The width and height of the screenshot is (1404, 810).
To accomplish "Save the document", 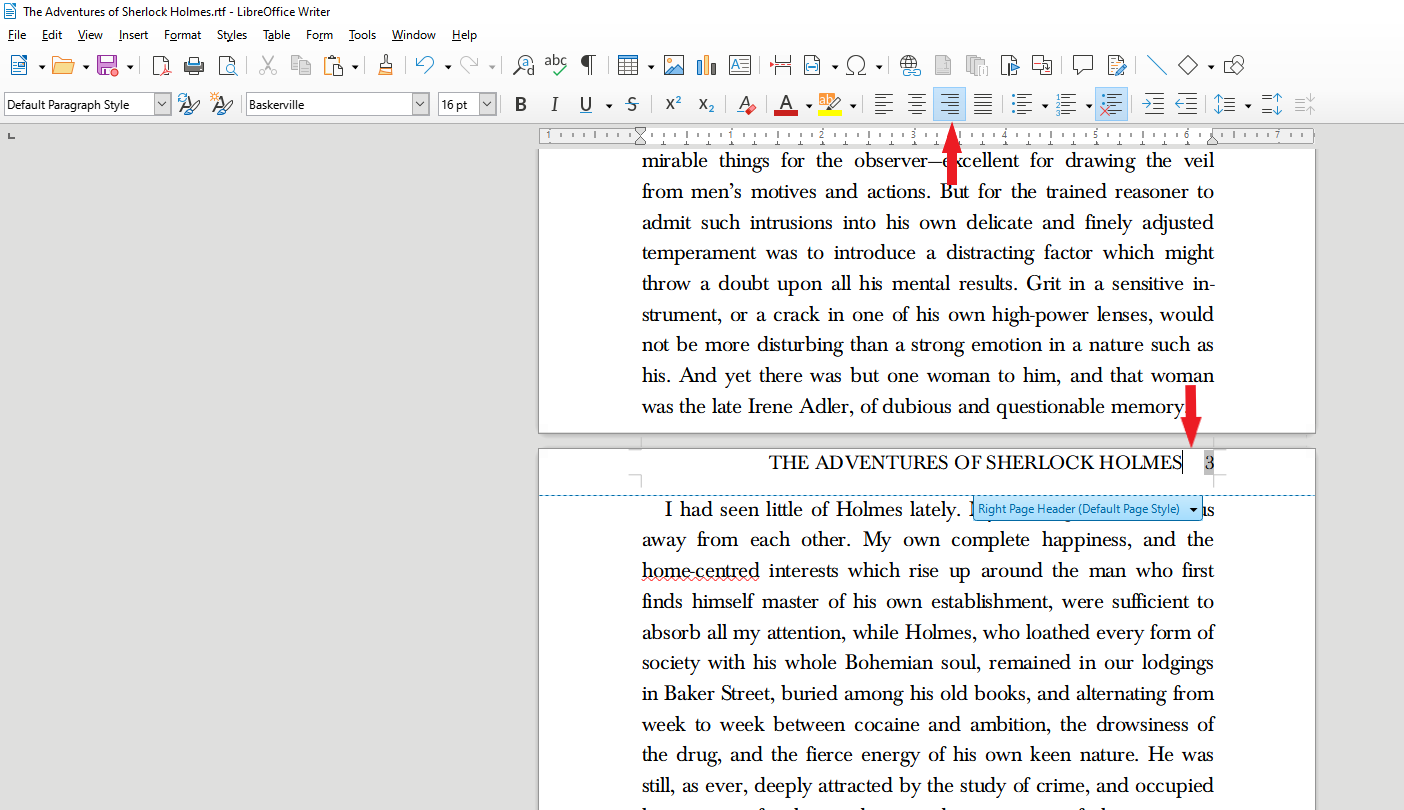I will pos(107,66).
